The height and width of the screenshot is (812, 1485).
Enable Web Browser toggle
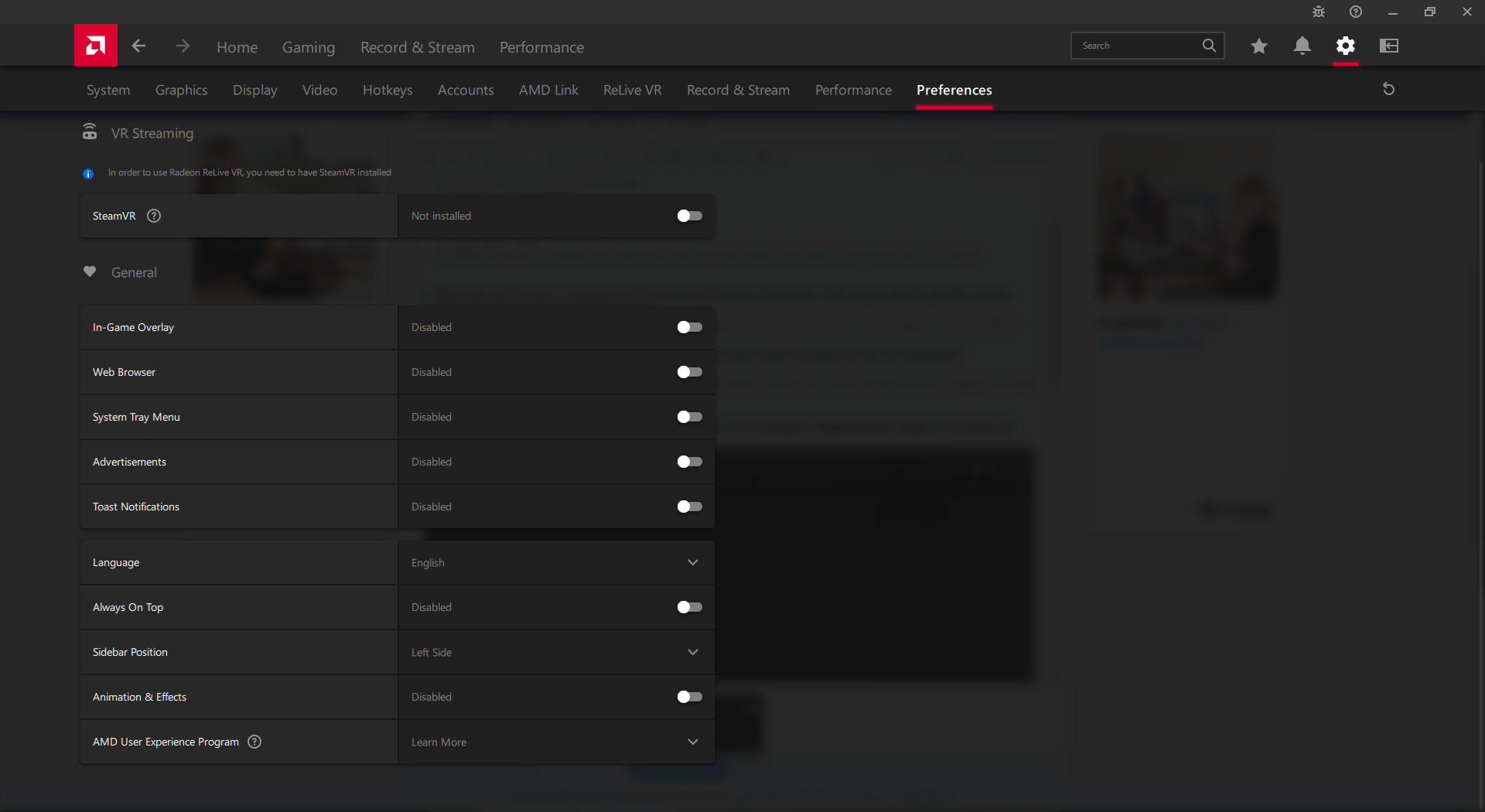(689, 372)
